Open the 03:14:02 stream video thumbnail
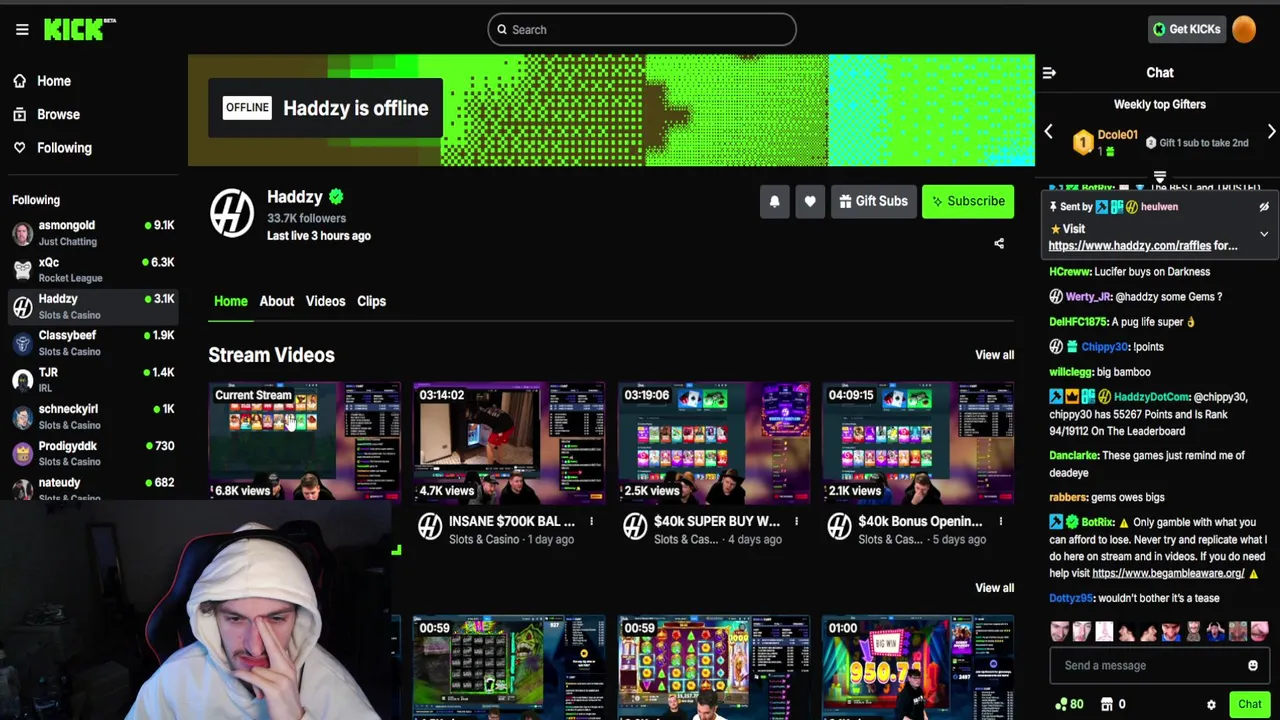This screenshot has width=1280, height=720. pyautogui.click(x=509, y=441)
